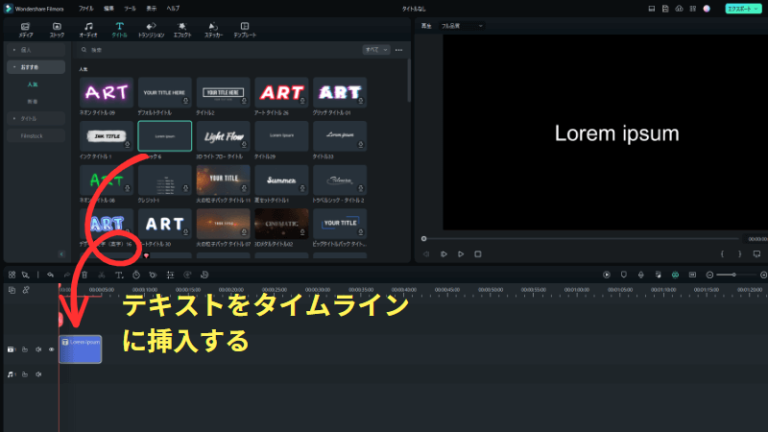Open the ファイル menu
Viewport: 768px width, 432px height.
click(86, 9)
